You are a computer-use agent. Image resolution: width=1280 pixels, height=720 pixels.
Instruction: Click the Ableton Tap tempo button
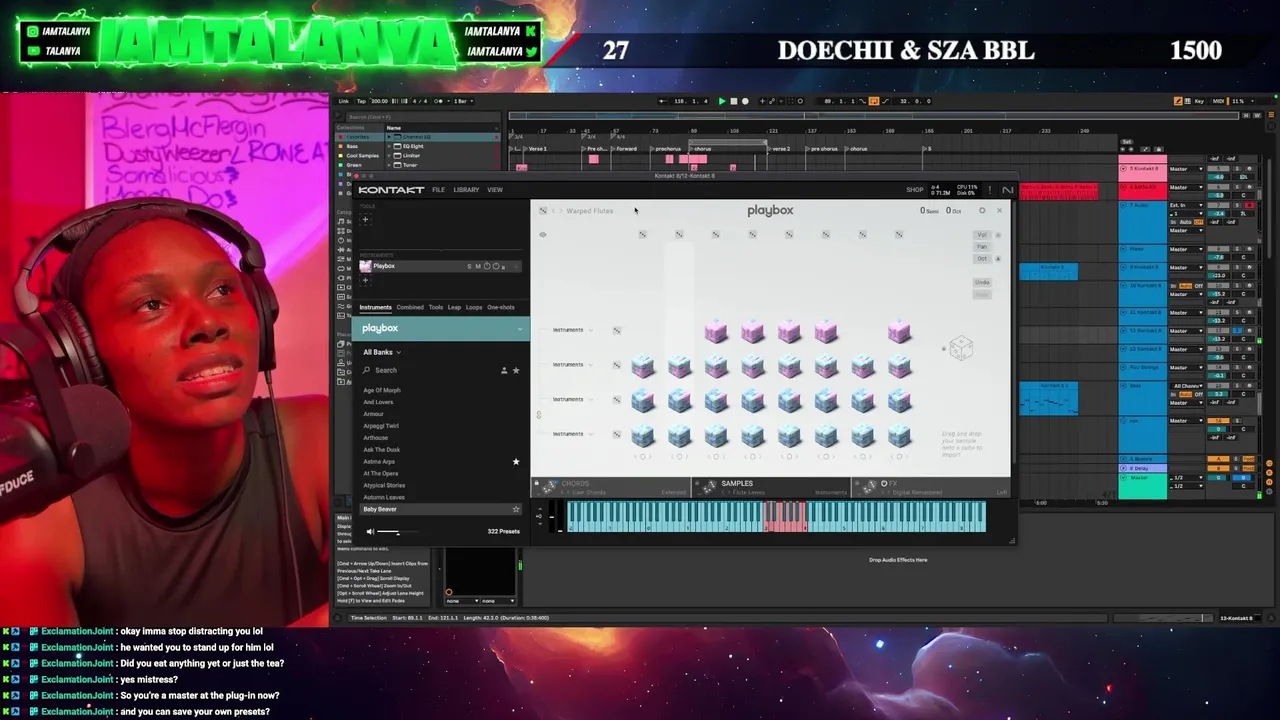[x=361, y=101]
